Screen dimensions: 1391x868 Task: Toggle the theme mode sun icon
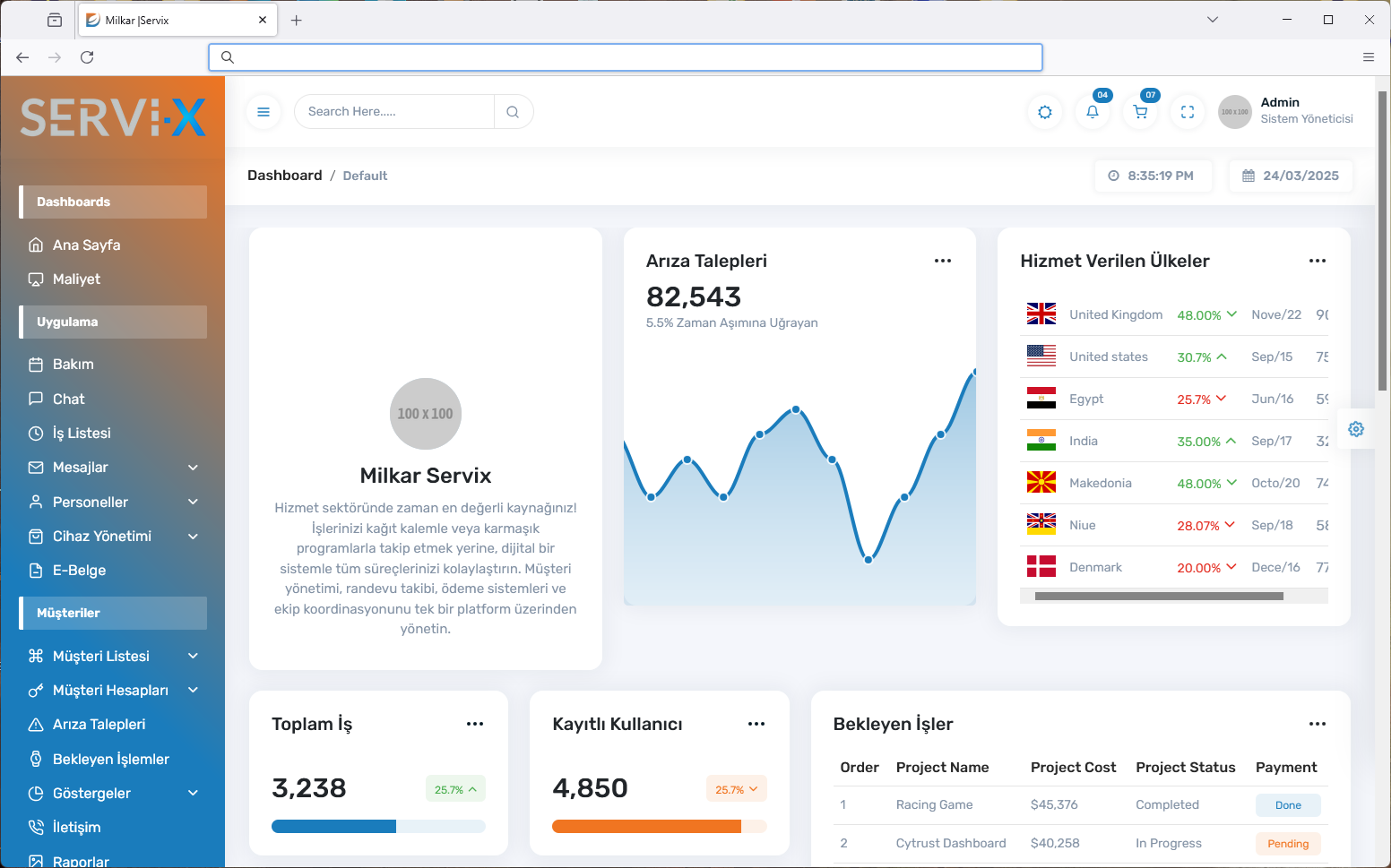pyautogui.click(x=1045, y=112)
